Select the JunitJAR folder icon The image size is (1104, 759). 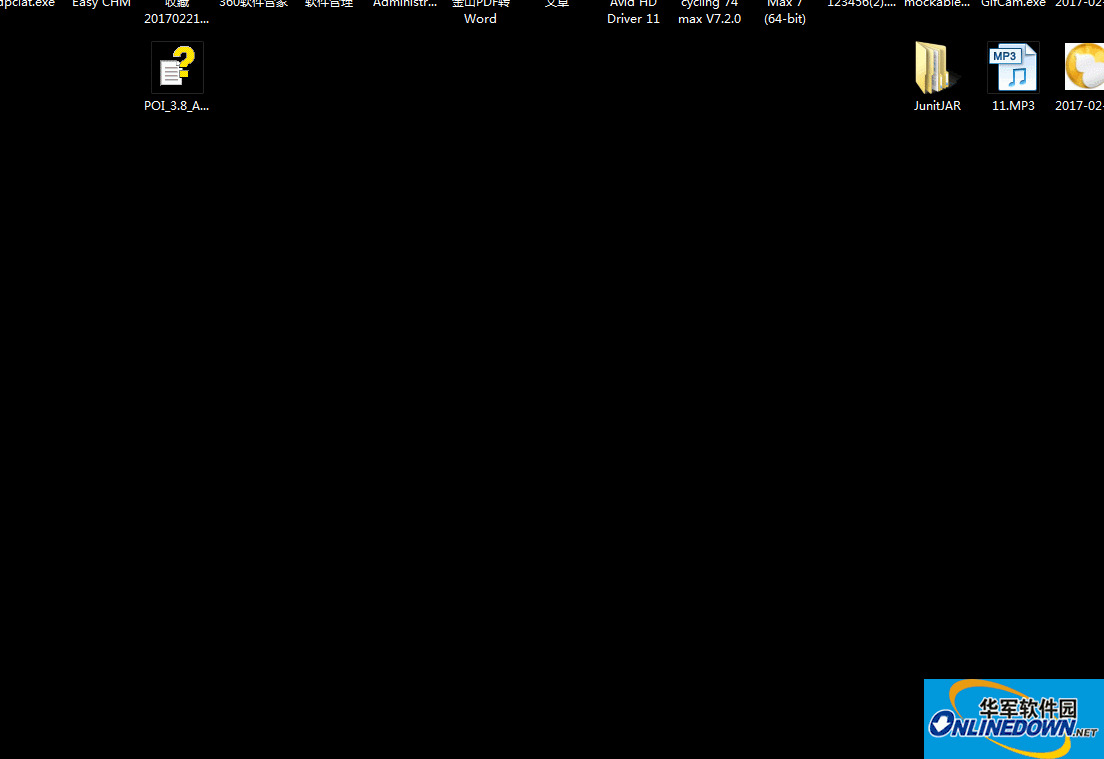(x=936, y=68)
